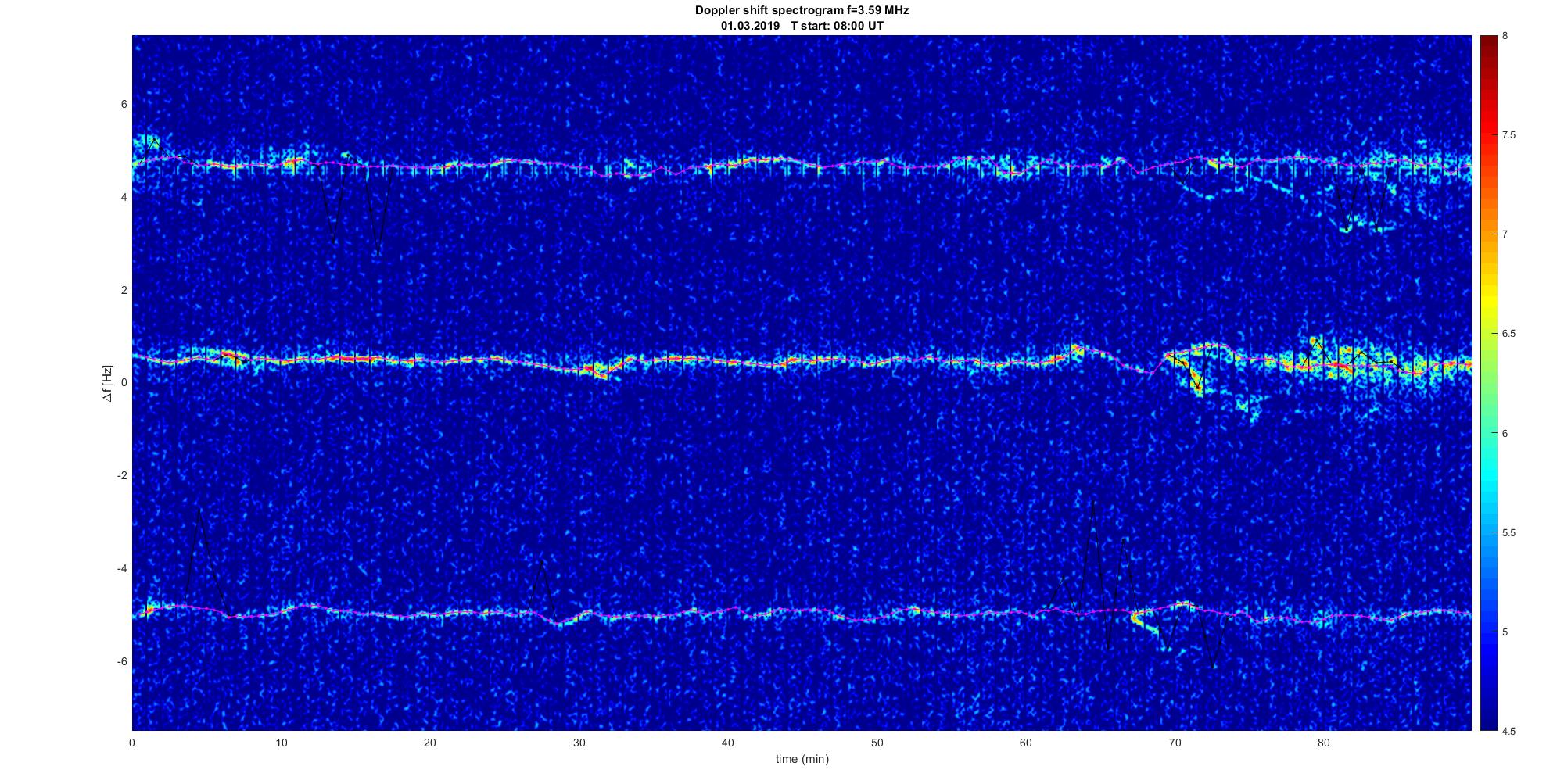This screenshot has height=784, width=1564.
Task: Click the middle signal trace near 15 minutes
Action: coord(356,359)
